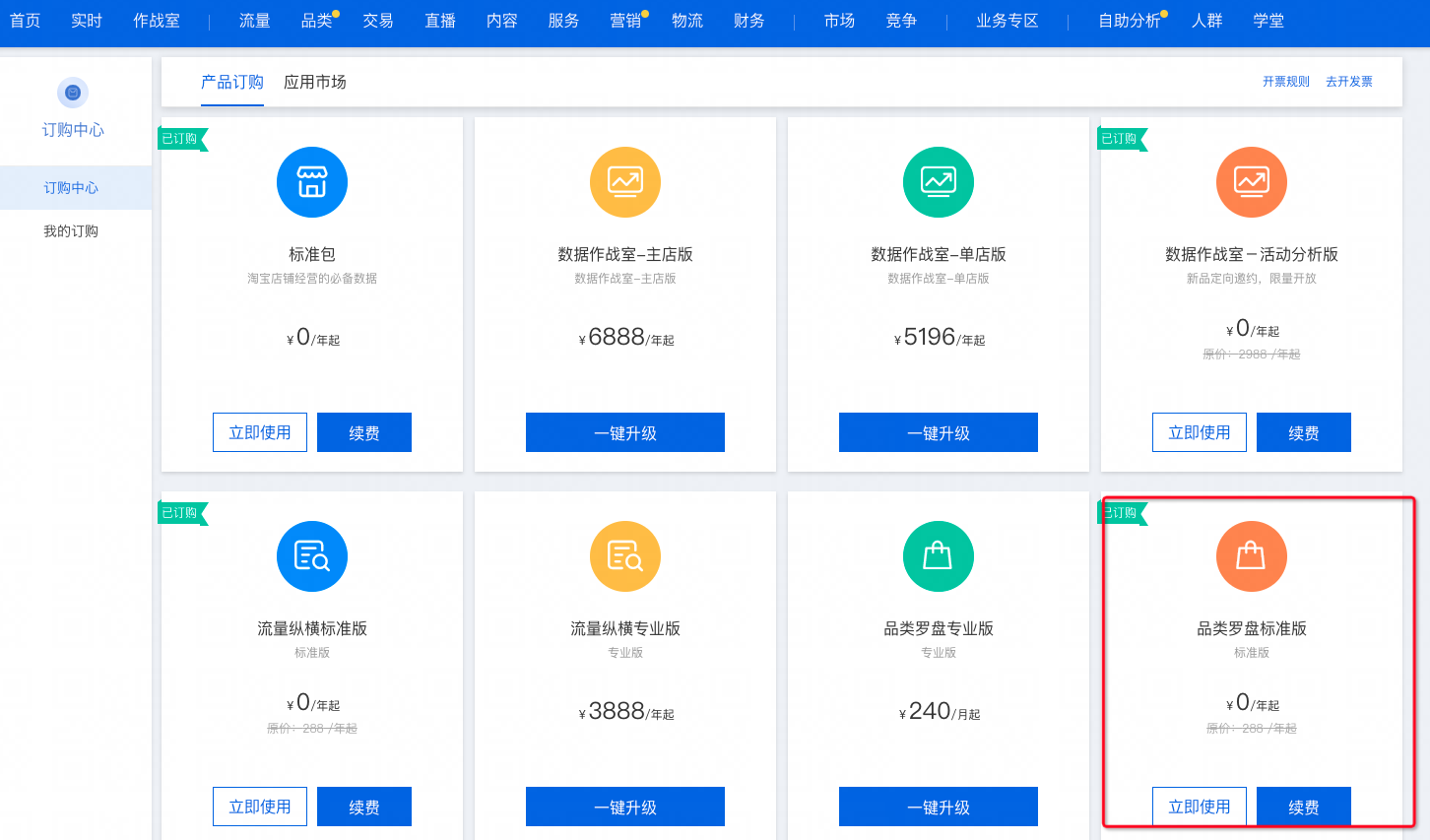This screenshot has height=840, width=1430.
Task: Click the 流量纵横专业版 product title
Action: click(625, 628)
